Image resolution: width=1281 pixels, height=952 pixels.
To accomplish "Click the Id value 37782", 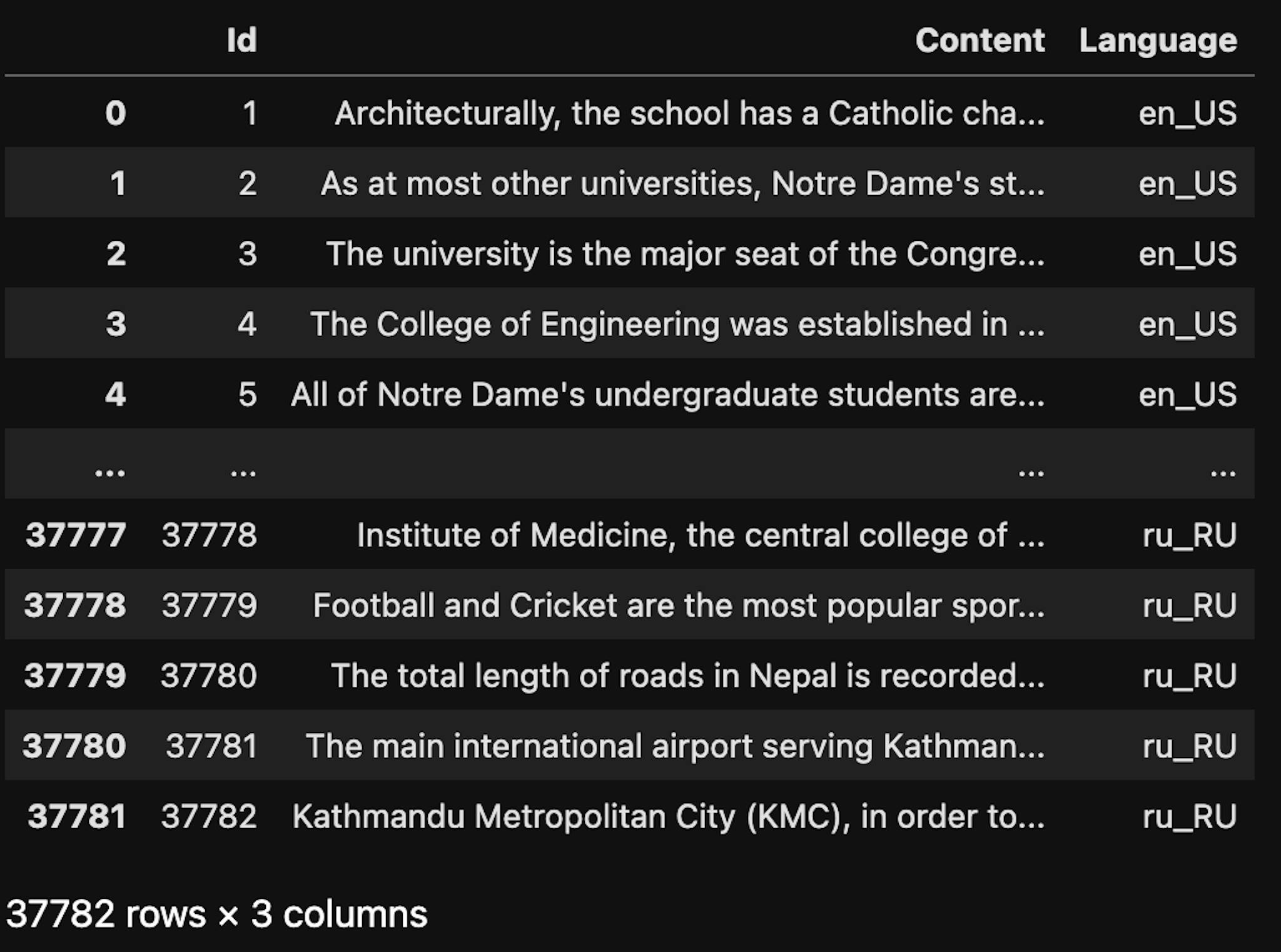I will [x=209, y=816].
